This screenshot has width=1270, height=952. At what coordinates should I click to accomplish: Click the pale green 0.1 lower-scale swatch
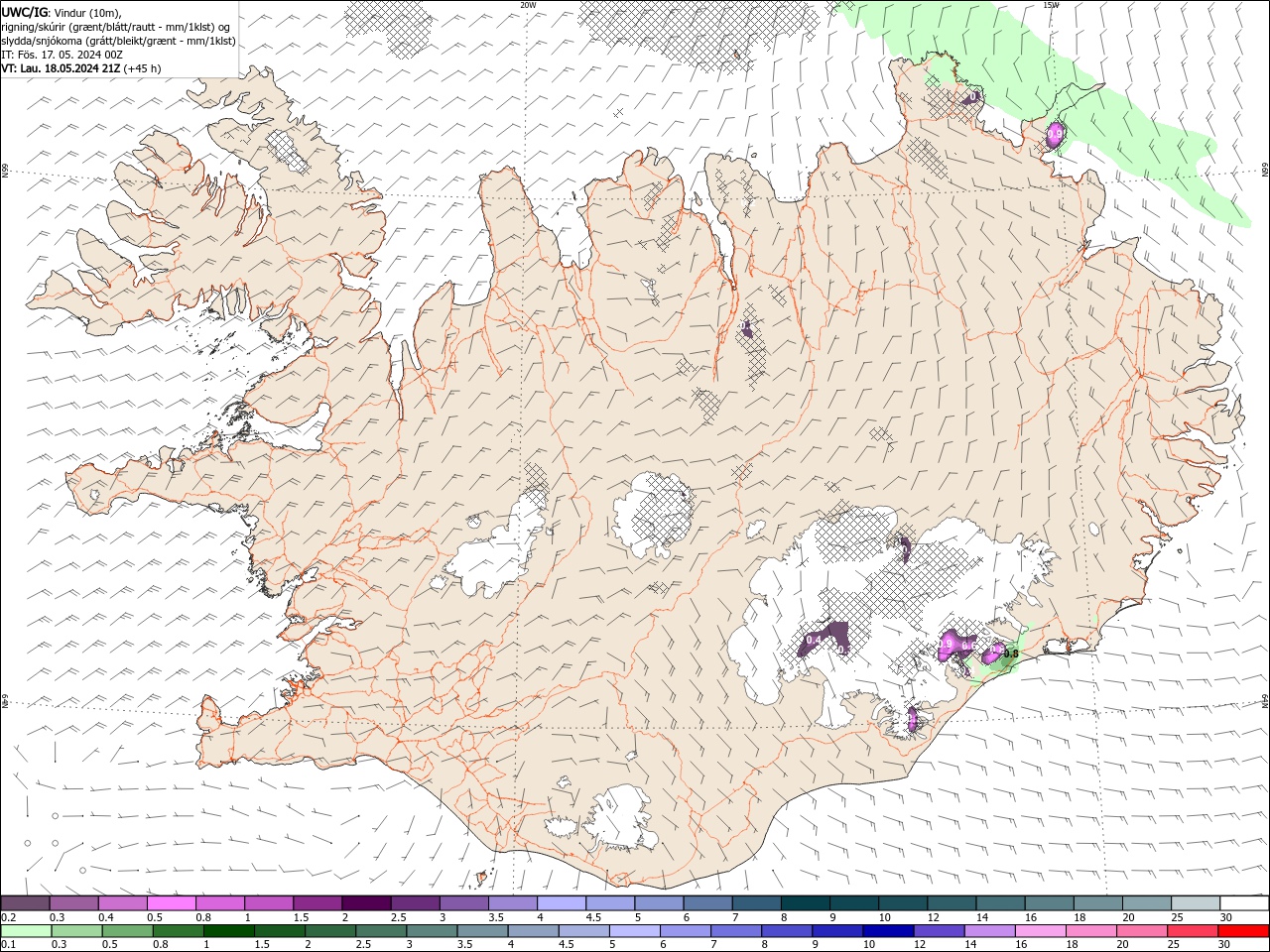(26, 931)
